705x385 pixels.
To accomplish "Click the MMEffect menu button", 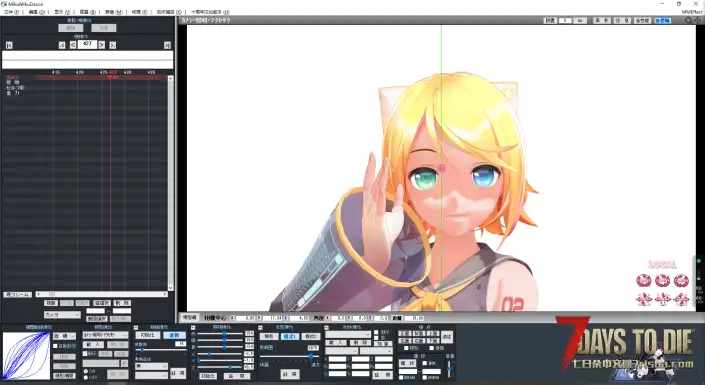I will point(692,12).
